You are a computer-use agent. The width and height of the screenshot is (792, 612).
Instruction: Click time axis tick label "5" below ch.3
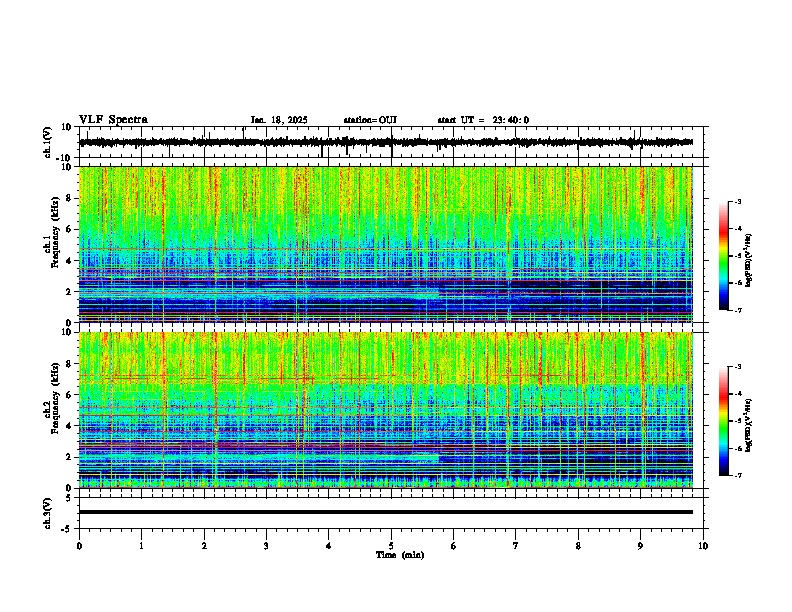pos(391,546)
